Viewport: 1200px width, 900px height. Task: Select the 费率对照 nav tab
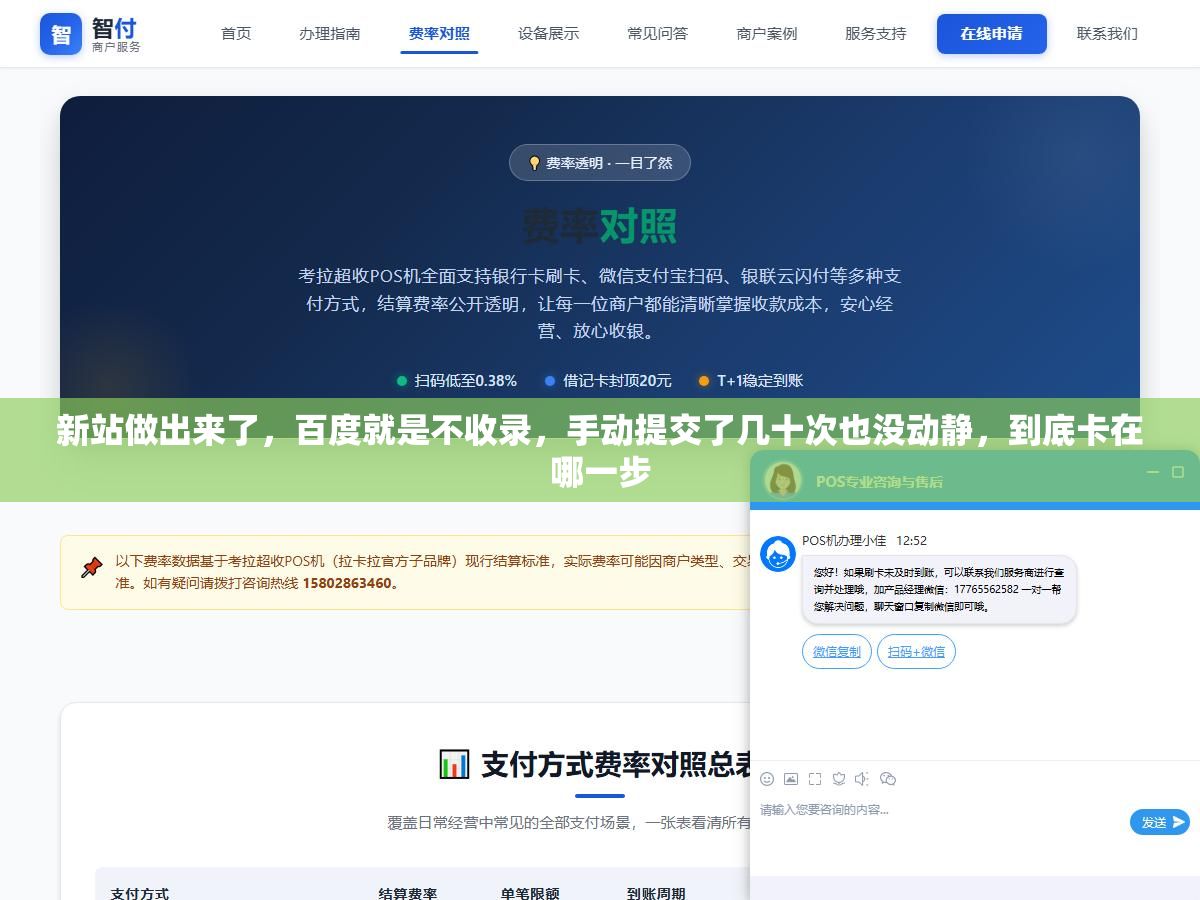[x=439, y=33]
